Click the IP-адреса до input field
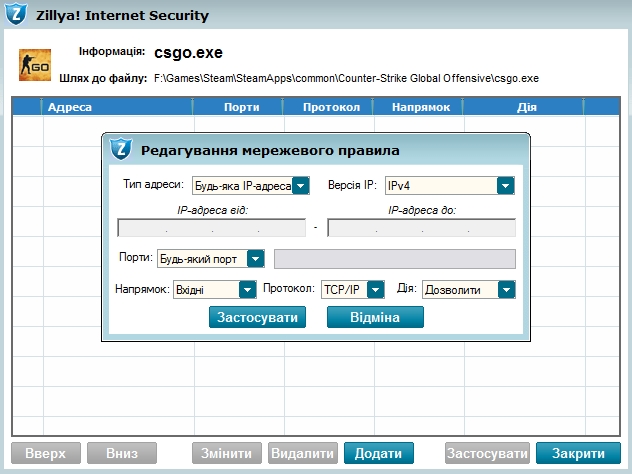The height and width of the screenshot is (474, 632). [x=421, y=228]
